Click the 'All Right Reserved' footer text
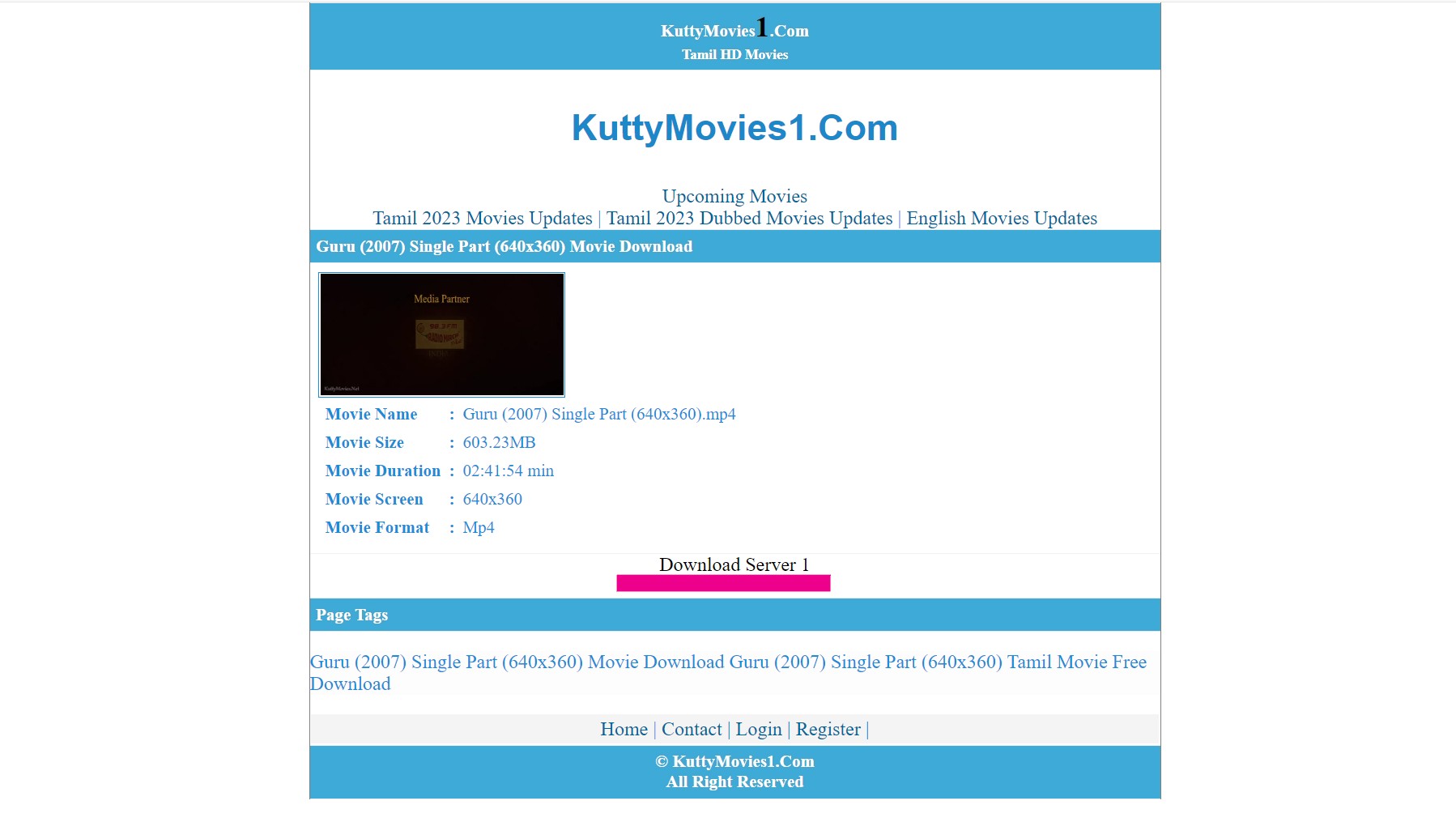1456x822 pixels. click(734, 782)
